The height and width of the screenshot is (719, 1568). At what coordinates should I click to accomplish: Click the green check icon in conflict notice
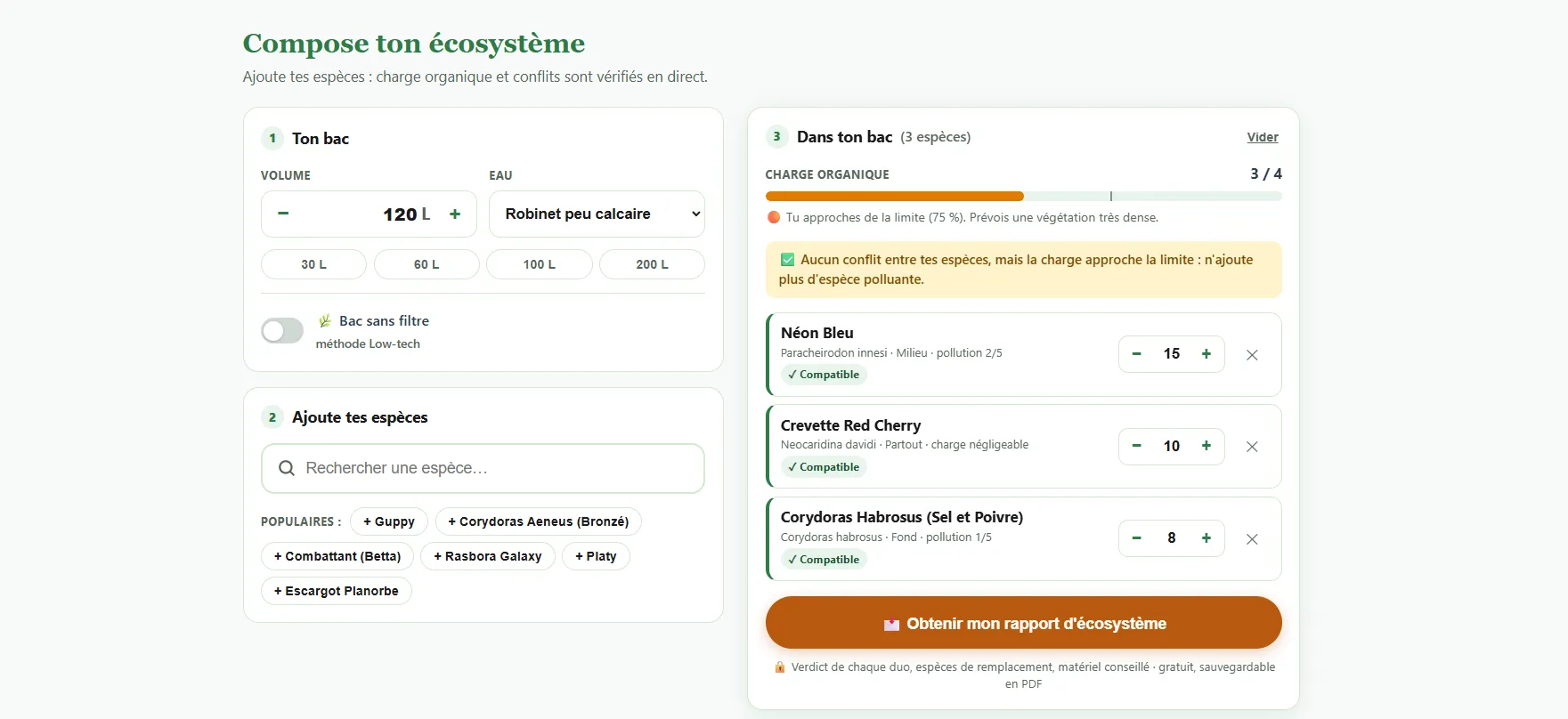click(x=787, y=260)
